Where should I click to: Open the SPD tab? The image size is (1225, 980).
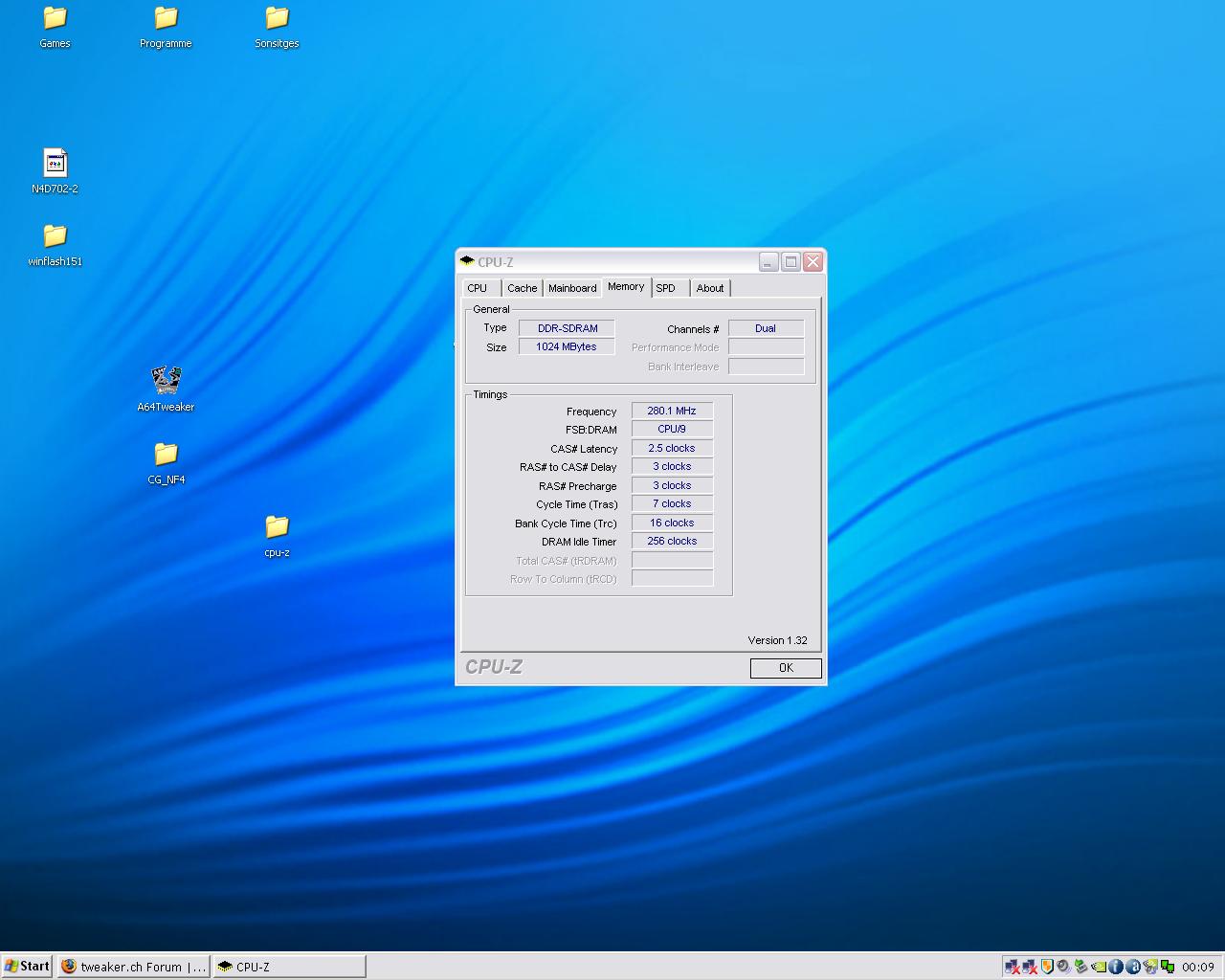pos(666,288)
